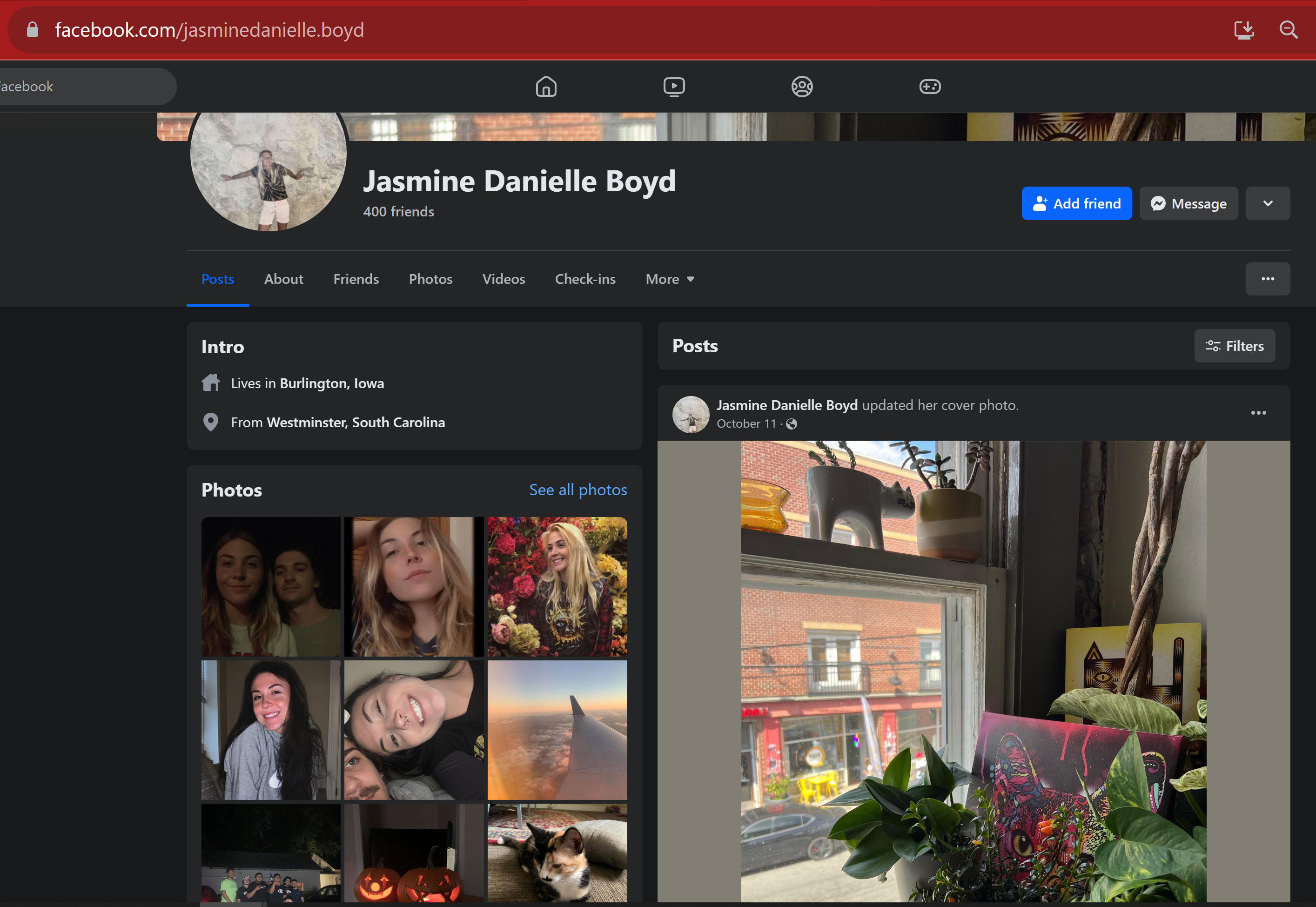Open the profile three-dot options menu
The height and width of the screenshot is (907, 1316).
tap(1267, 279)
